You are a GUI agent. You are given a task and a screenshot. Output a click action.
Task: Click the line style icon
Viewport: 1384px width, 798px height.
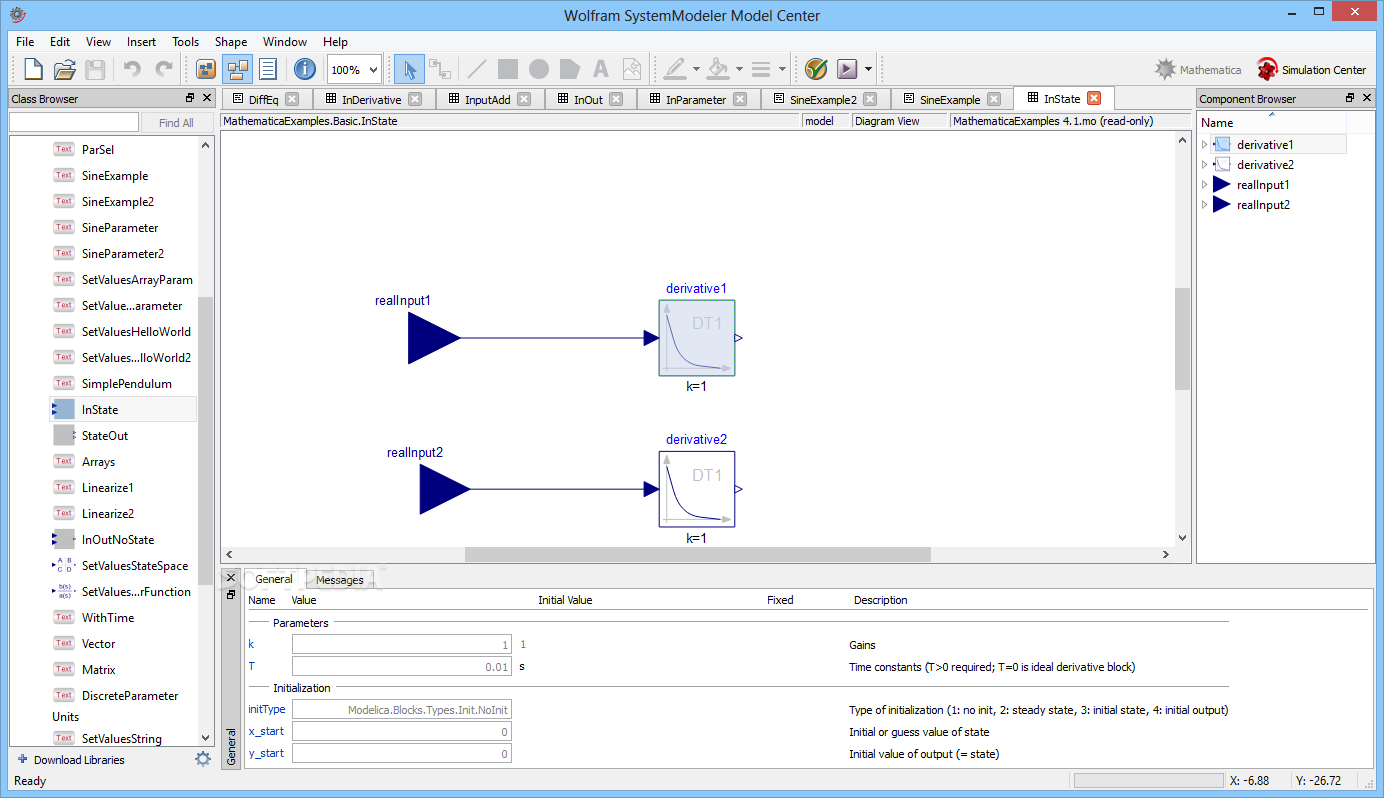tap(761, 69)
